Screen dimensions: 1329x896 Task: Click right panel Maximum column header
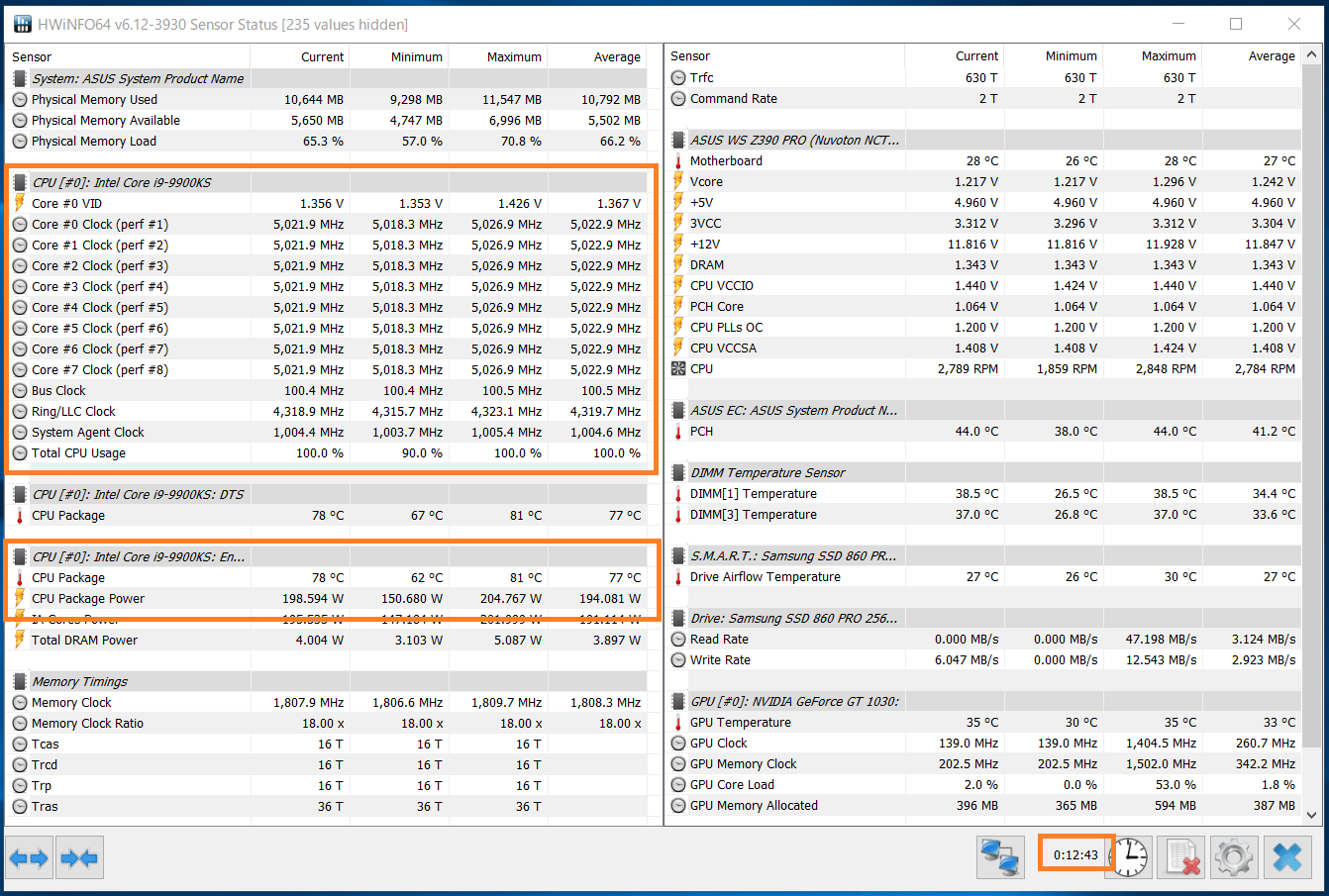coord(1153,55)
